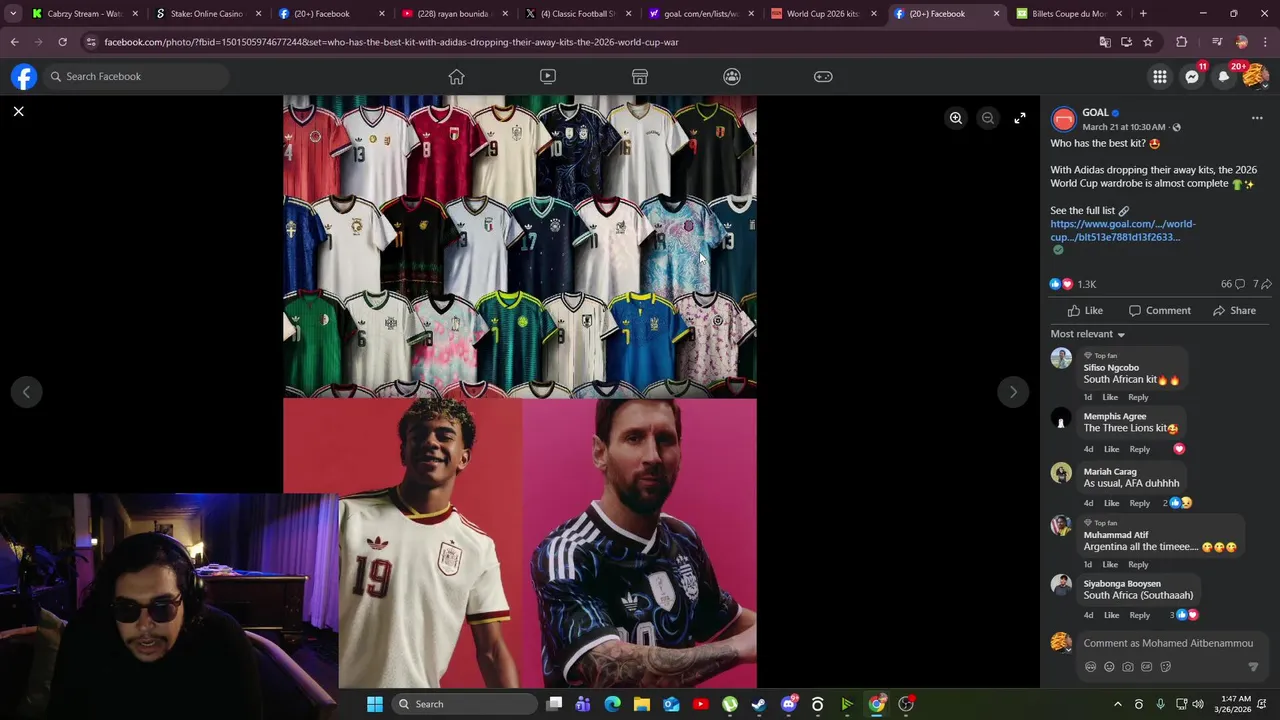Click the Facebook logo
The height and width of the screenshot is (720, 1280).
[x=24, y=76]
